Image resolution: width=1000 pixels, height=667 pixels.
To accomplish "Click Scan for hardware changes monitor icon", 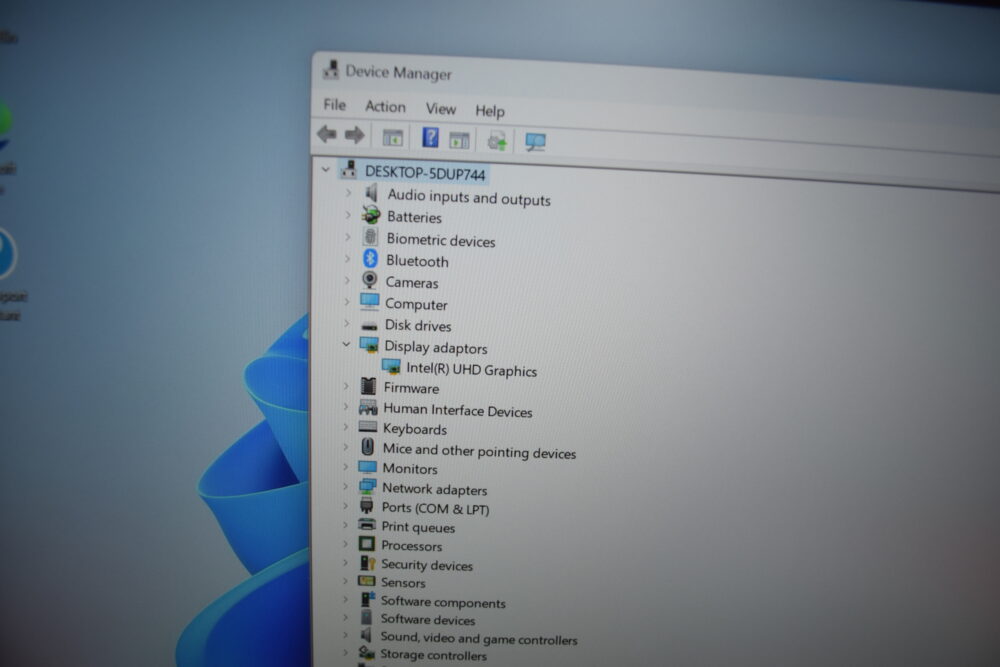I will (x=535, y=142).
